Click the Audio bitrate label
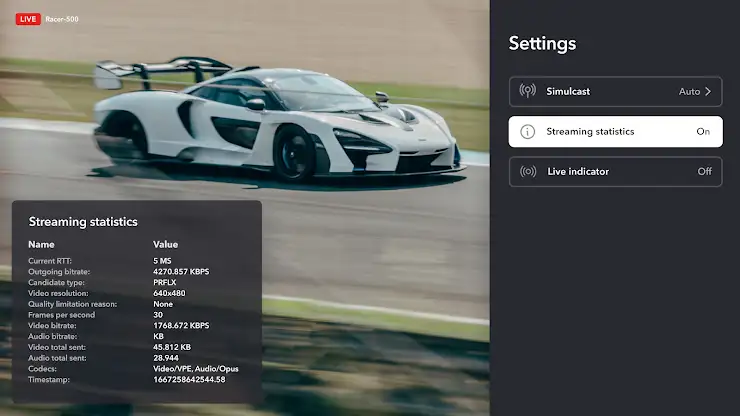Viewport: 740px width, 416px height. point(52,336)
